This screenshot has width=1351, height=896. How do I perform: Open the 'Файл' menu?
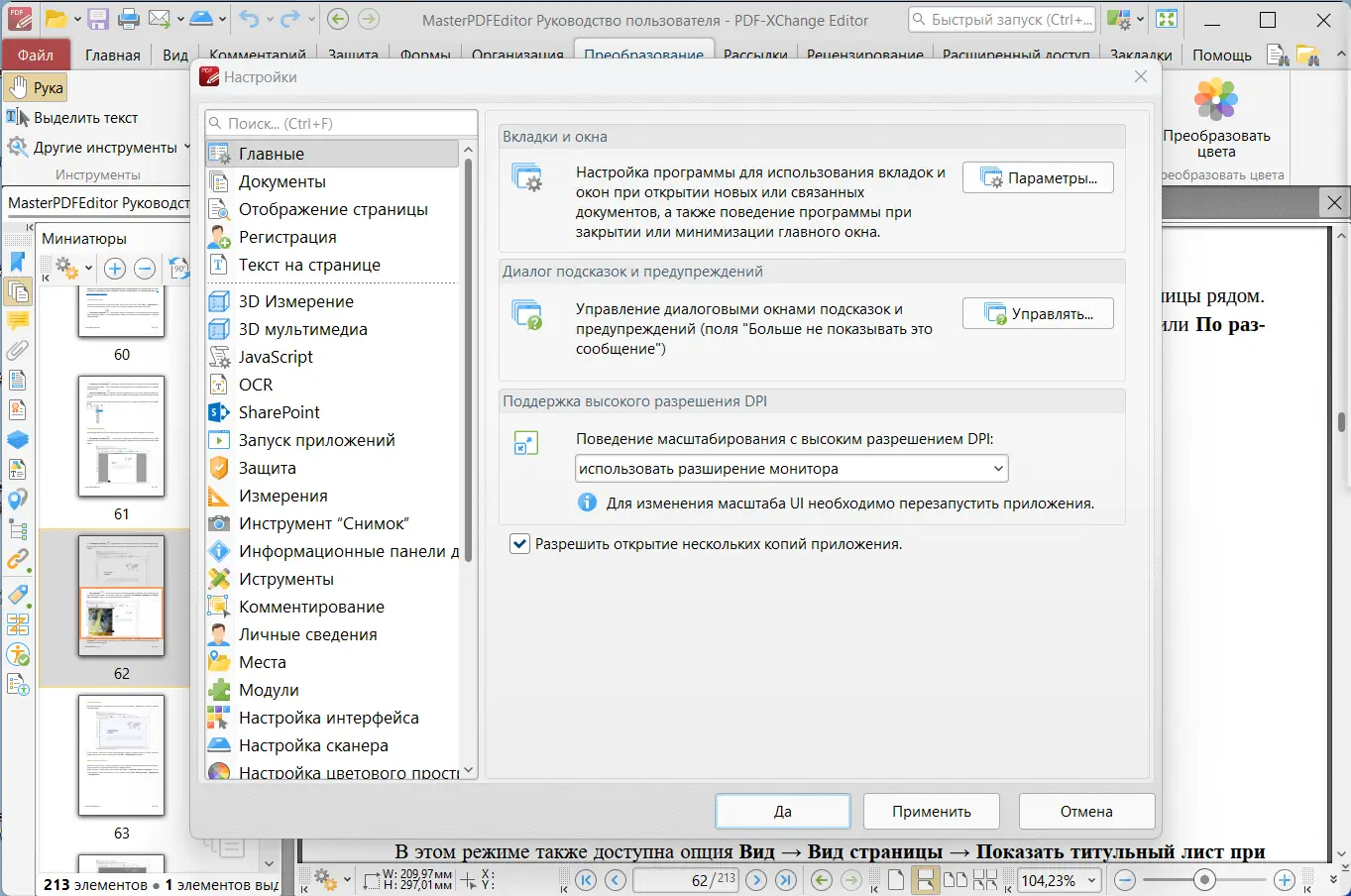[x=36, y=55]
